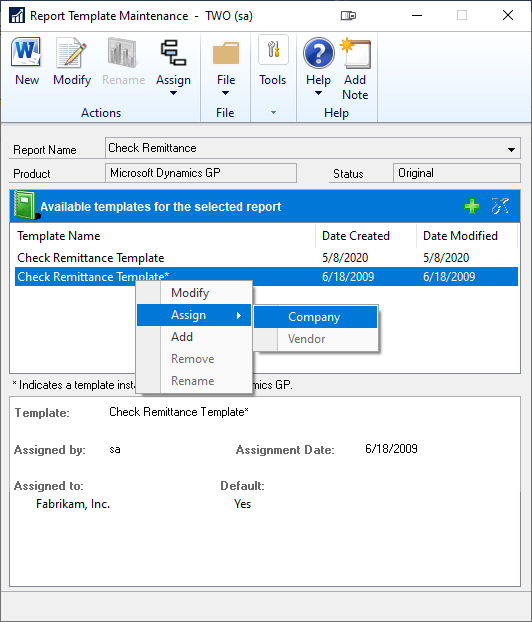Click the Dynamics GP app icon in title bar

point(16,15)
